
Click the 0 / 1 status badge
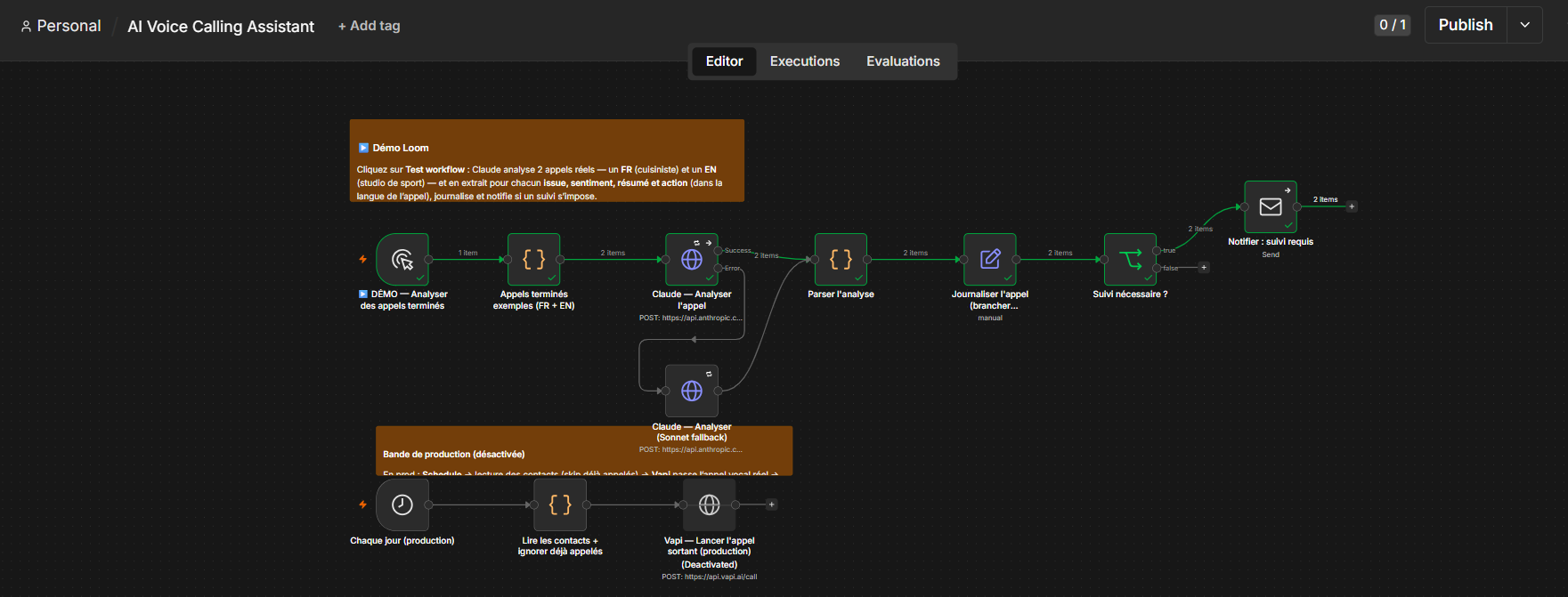(1393, 25)
